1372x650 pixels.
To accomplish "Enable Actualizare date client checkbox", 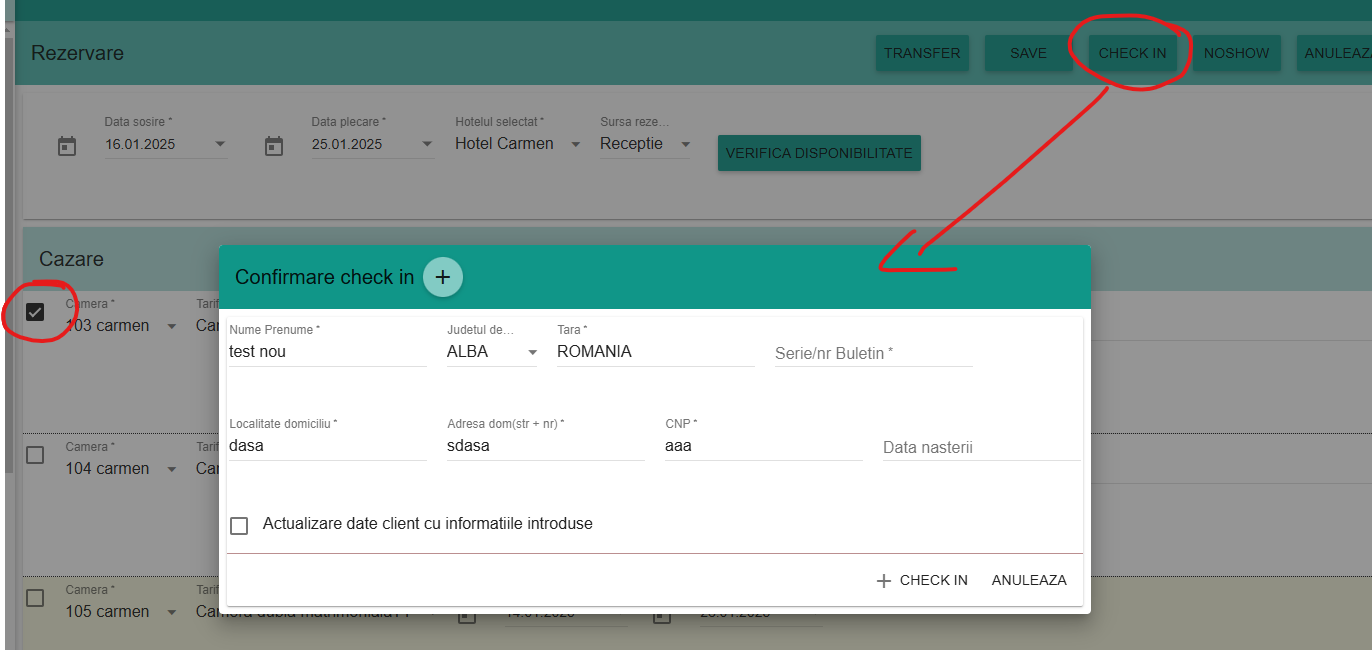I will tap(239, 525).
